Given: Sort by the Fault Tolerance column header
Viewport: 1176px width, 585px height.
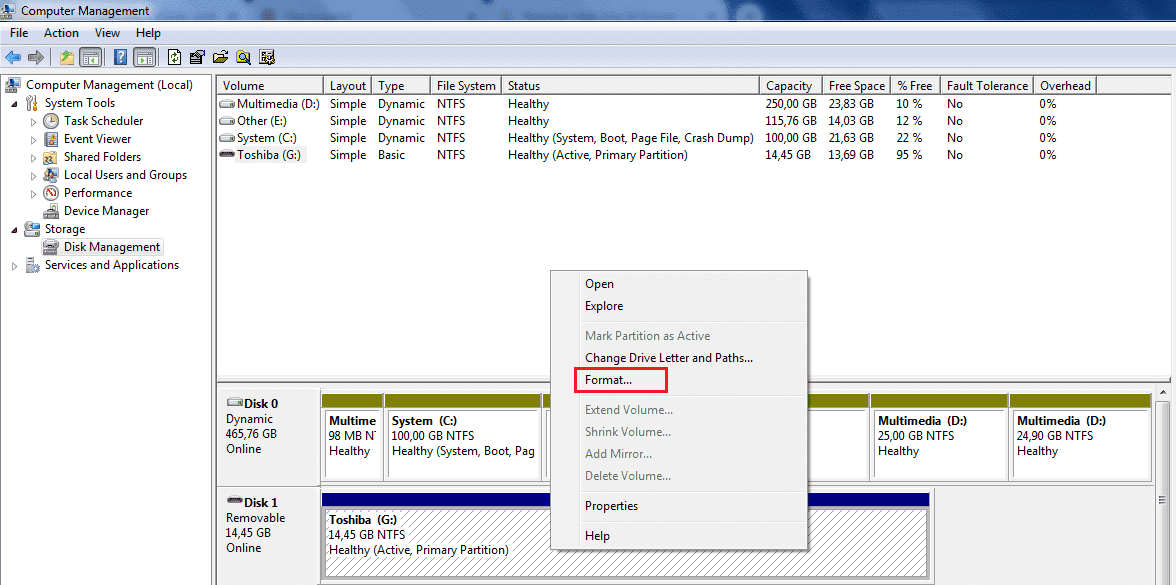Looking at the screenshot, I should pyautogui.click(x=987, y=86).
